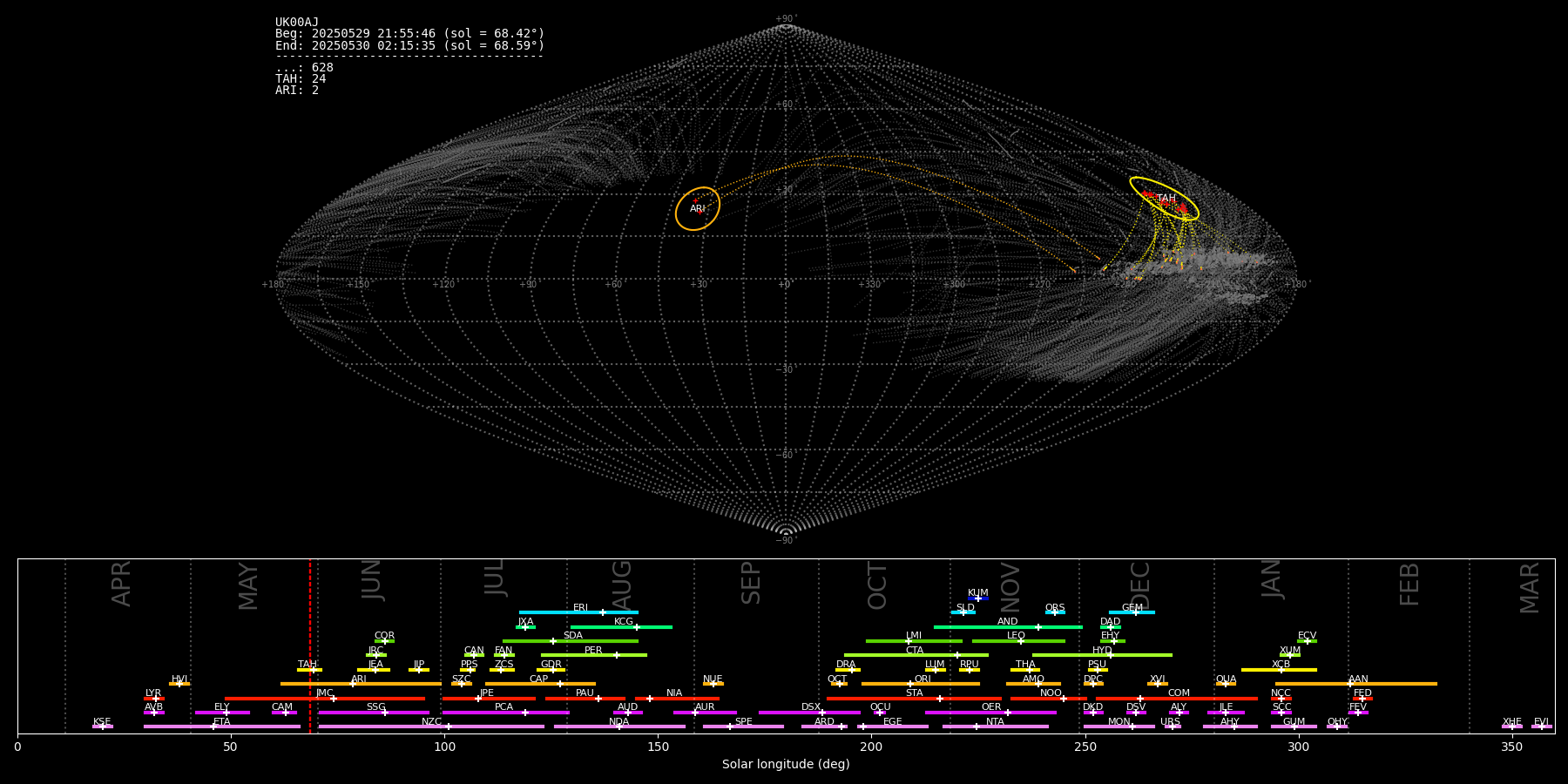Click the ELY shower label

click(222, 707)
